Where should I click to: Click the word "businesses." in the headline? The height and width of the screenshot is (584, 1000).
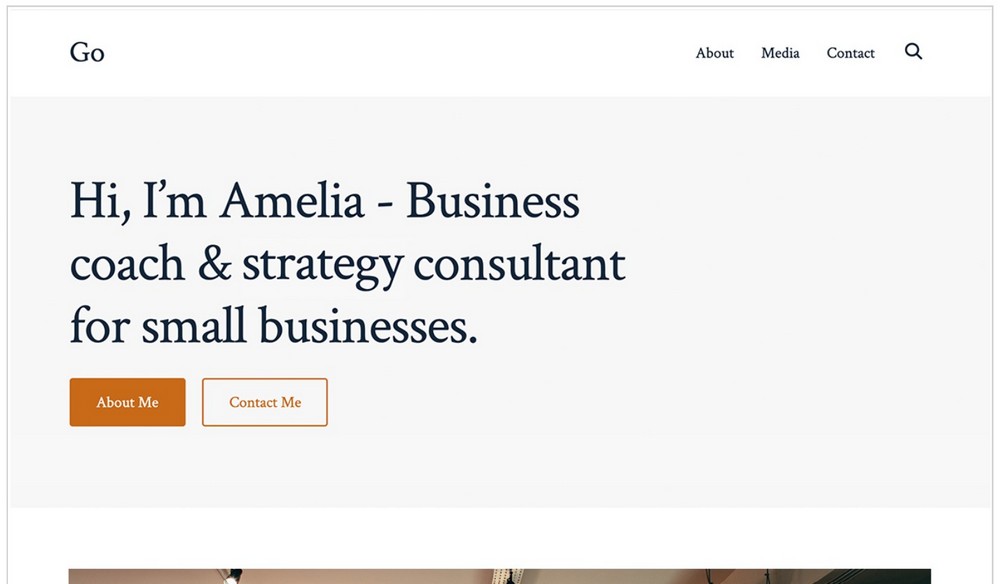pos(368,327)
